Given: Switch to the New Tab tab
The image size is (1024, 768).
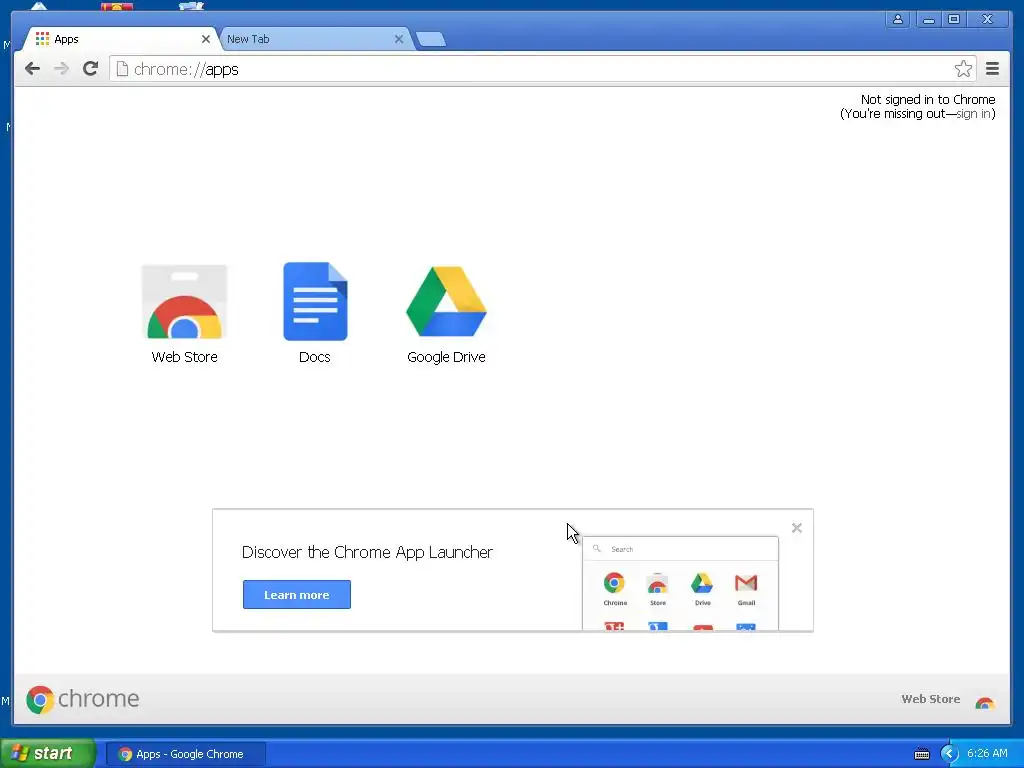Looking at the screenshot, I should [316, 39].
